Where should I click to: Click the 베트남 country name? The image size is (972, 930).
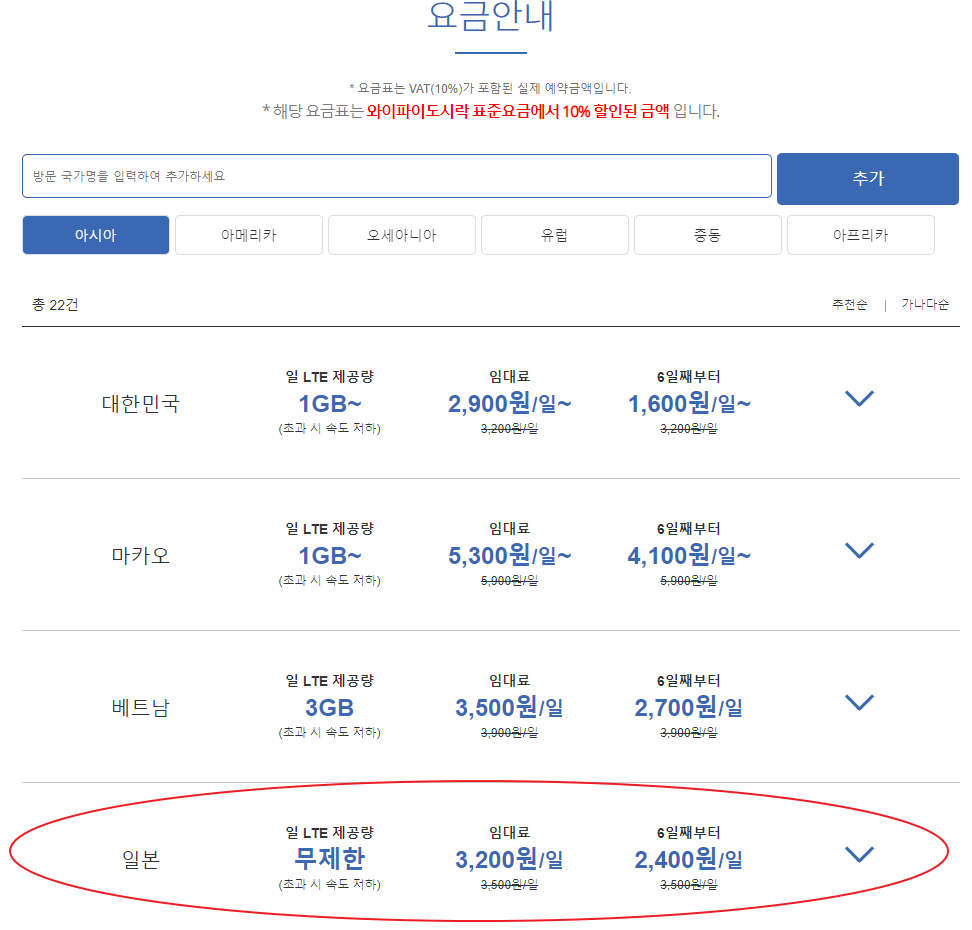pos(141,707)
